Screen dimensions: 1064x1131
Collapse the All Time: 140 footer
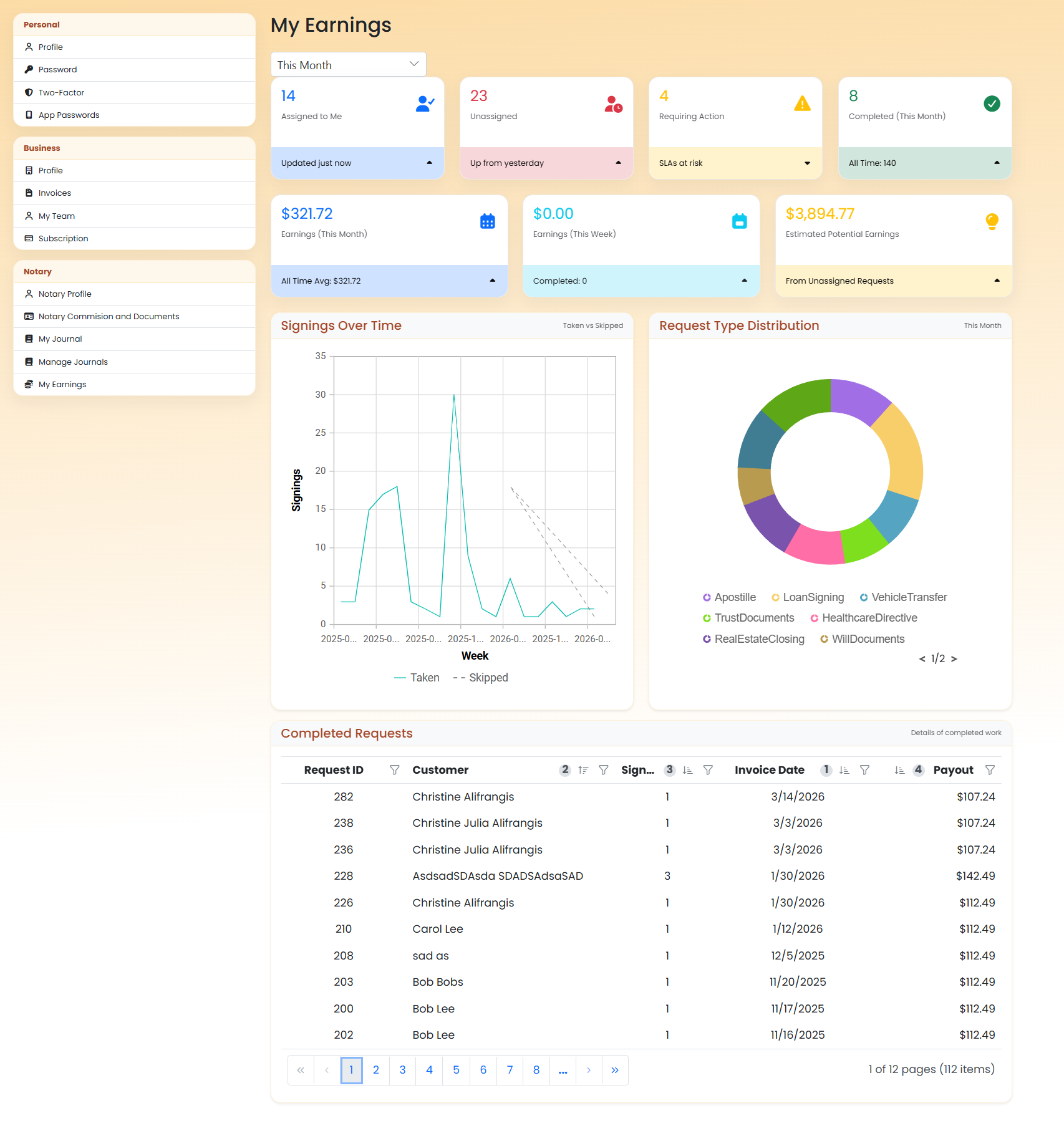pos(997,163)
